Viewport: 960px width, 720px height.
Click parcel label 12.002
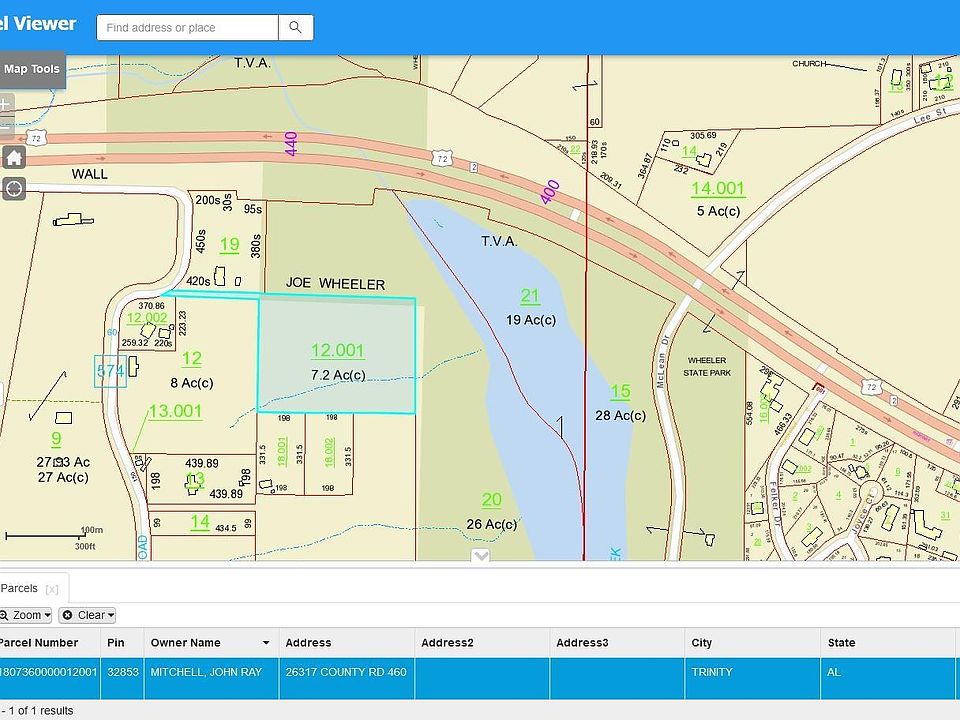(x=147, y=318)
